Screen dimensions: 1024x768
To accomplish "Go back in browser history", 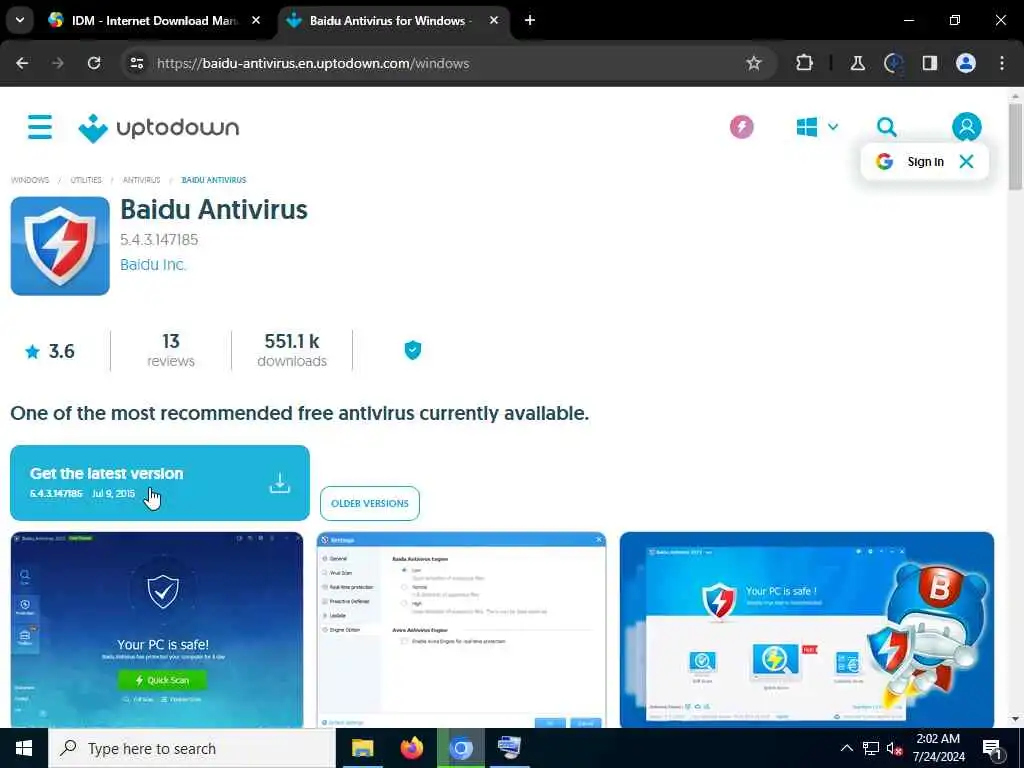I will click(x=22, y=63).
